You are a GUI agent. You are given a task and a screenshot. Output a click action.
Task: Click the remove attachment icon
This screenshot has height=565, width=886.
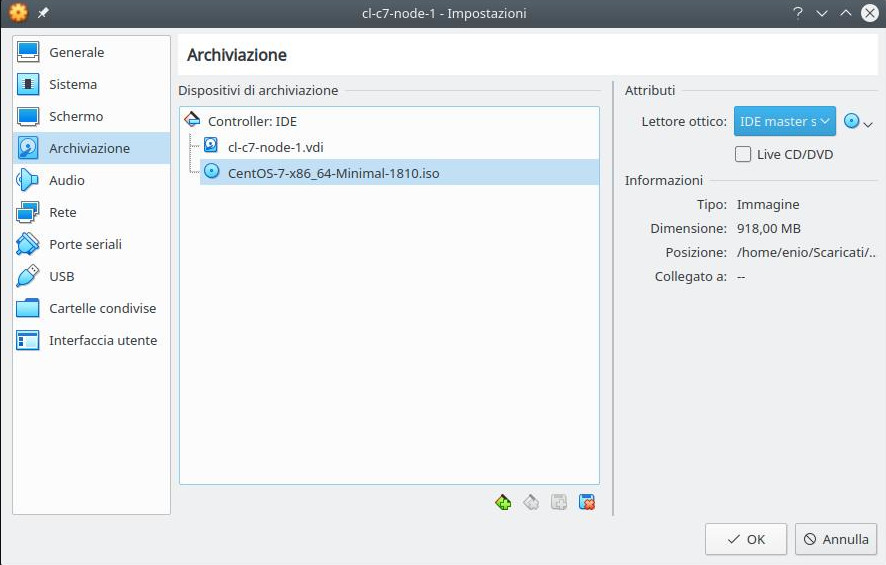click(587, 502)
